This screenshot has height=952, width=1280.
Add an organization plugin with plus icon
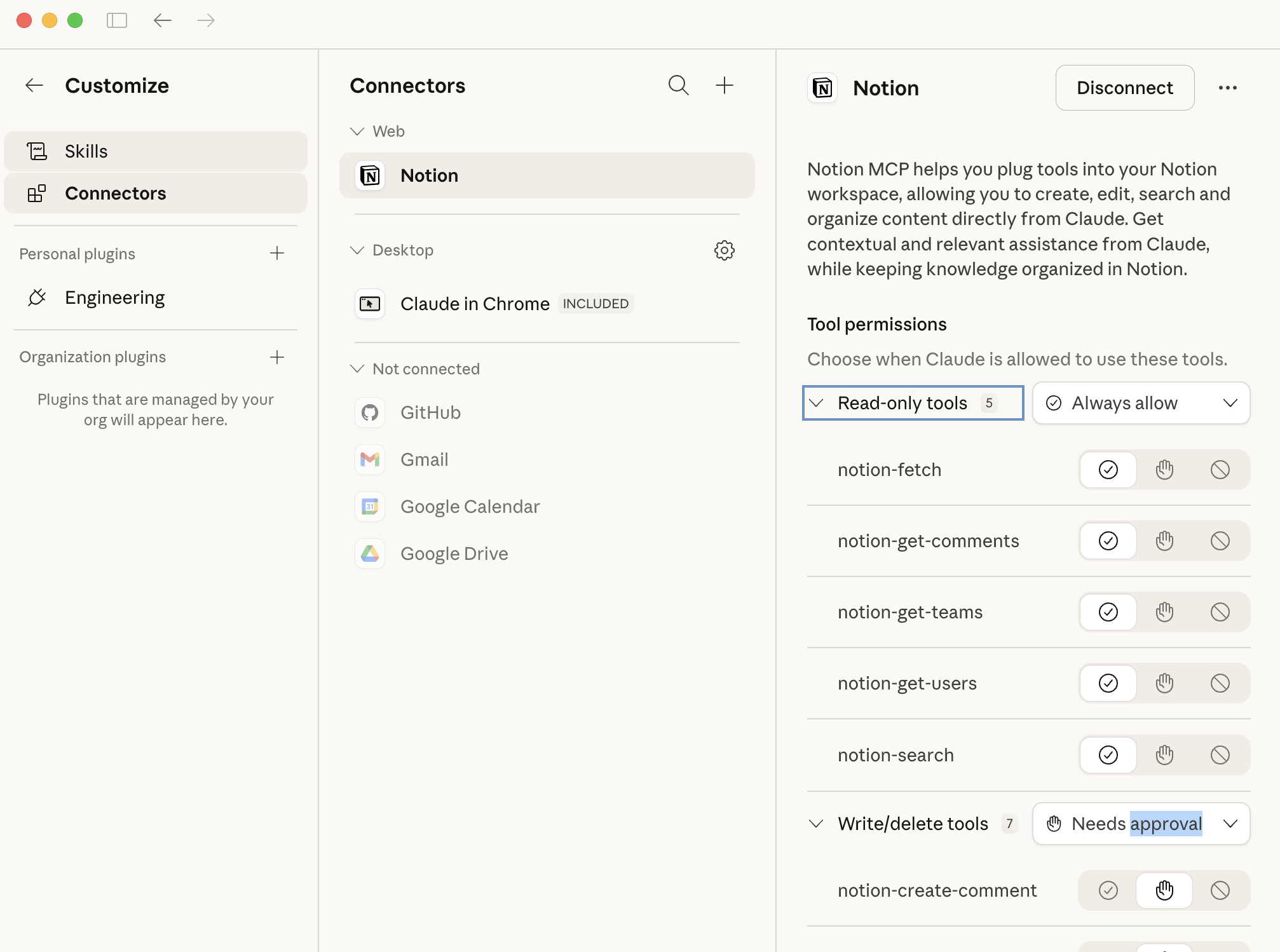pyautogui.click(x=277, y=357)
